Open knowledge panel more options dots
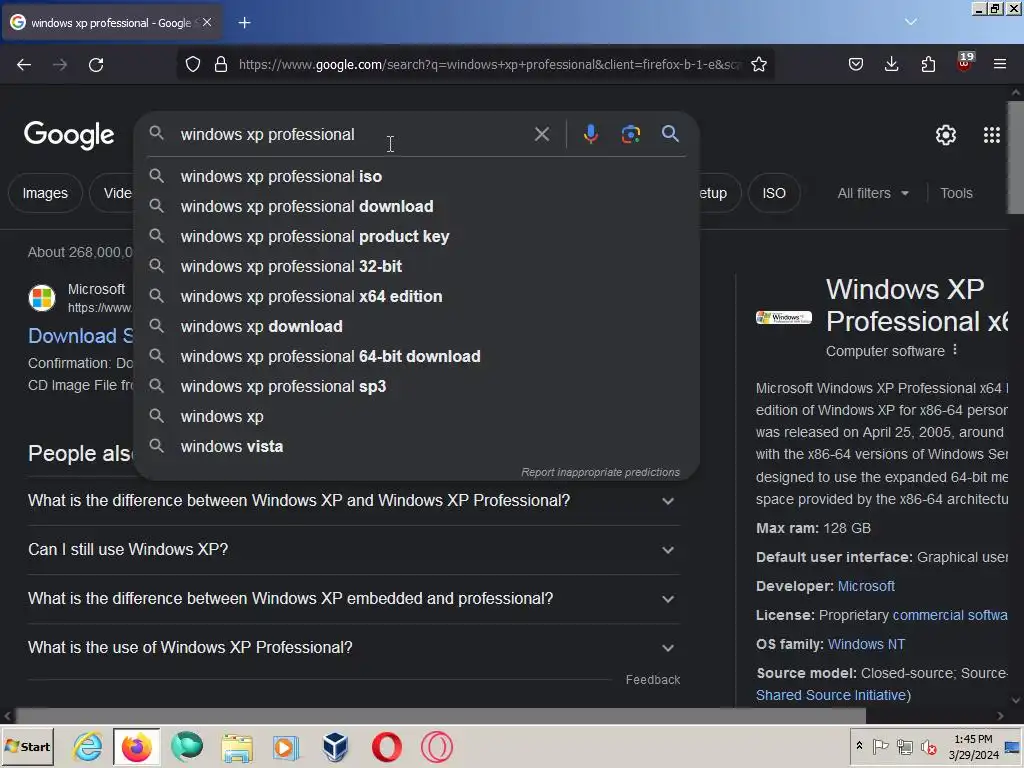Viewport: 1024px width, 768px height. tap(955, 350)
